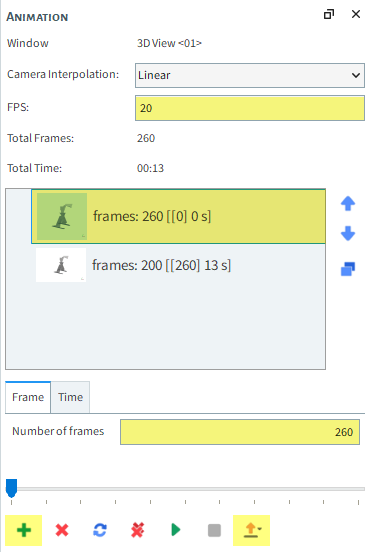Add a new keyframe with green plus

[24, 530]
